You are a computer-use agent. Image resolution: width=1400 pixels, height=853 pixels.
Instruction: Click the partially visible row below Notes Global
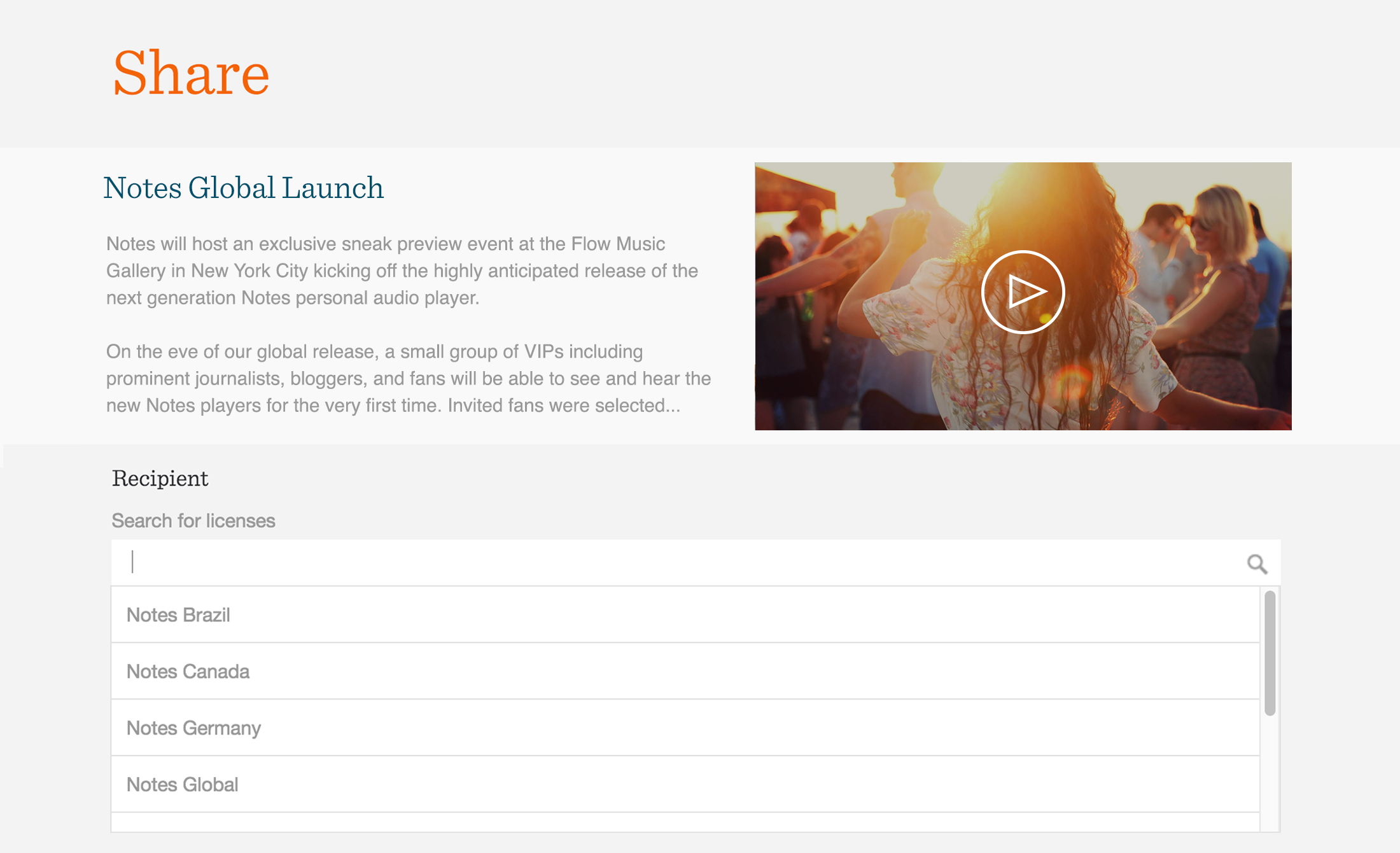point(685,822)
